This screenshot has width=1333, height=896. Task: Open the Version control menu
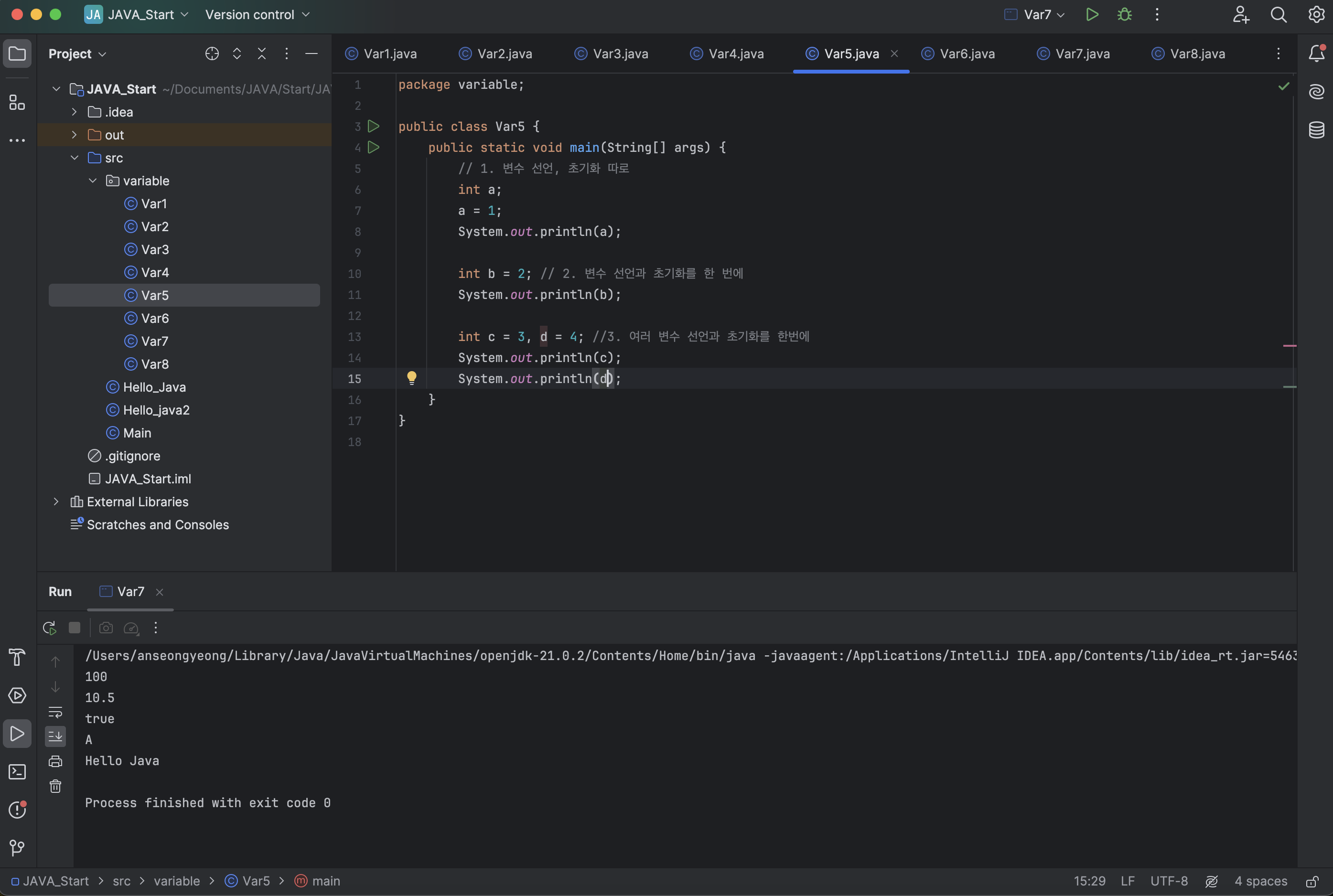257,14
